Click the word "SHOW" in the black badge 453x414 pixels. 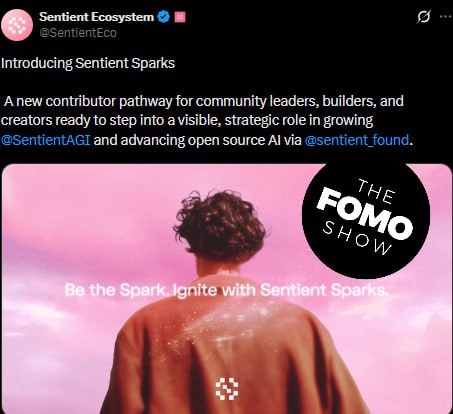tap(357, 238)
